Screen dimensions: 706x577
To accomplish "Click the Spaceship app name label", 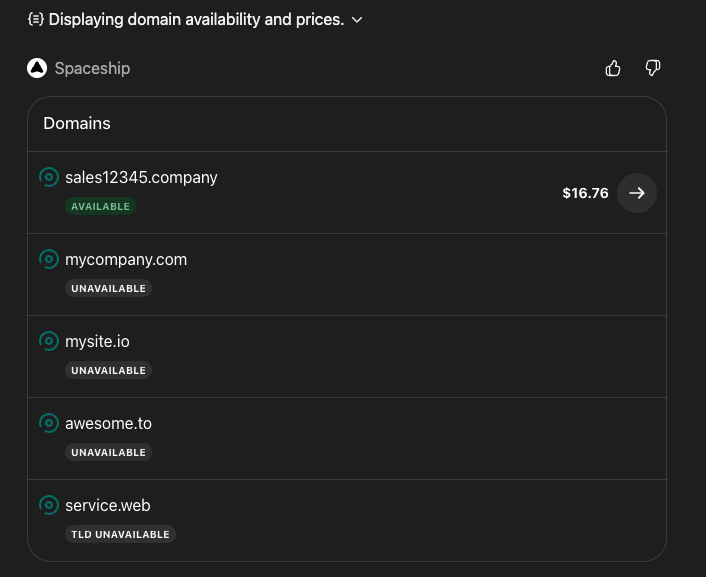I will (x=92, y=68).
